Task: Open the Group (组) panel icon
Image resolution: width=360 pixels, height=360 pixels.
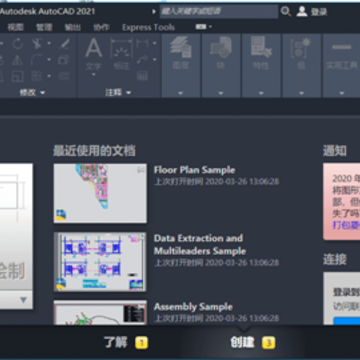Action: 301,47
